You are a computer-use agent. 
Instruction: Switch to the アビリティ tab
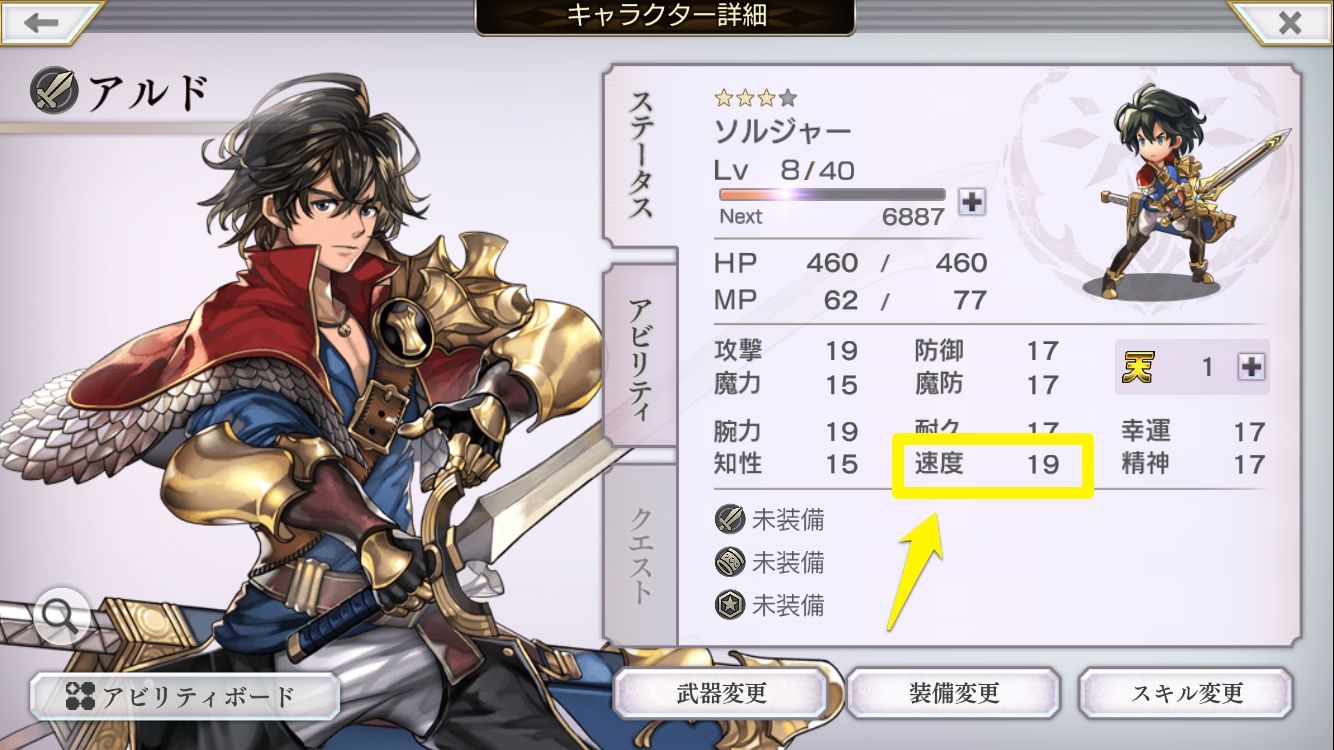pyautogui.click(x=640, y=358)
